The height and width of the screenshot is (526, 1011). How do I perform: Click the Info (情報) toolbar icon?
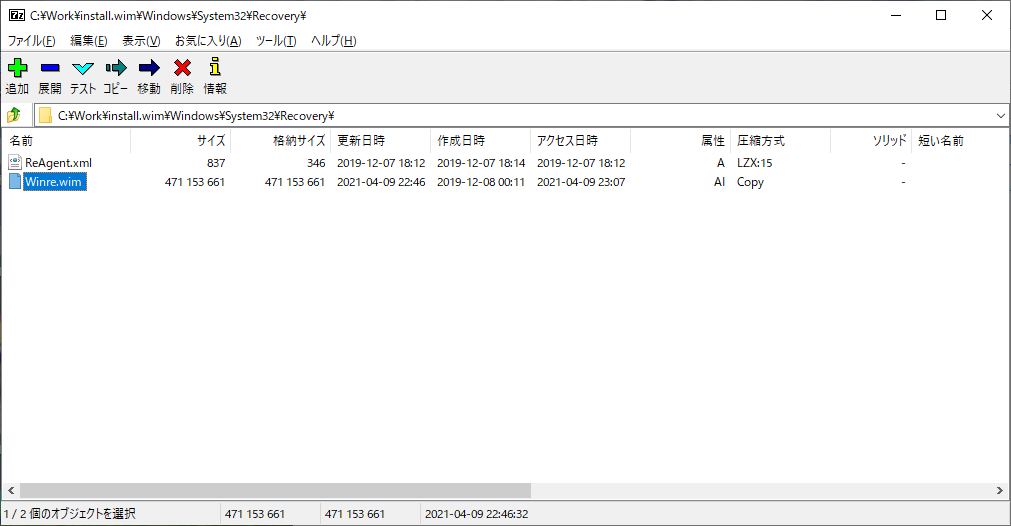coord(215,66)
